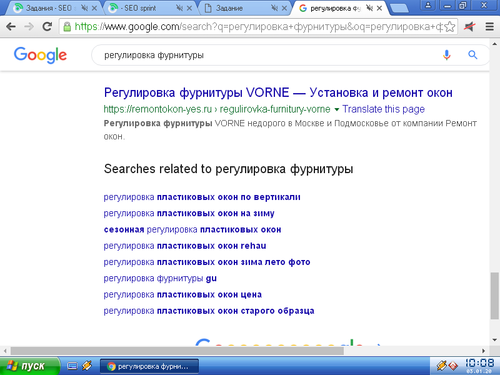Click the muted speaker extension icon

(x=469, y=27)
